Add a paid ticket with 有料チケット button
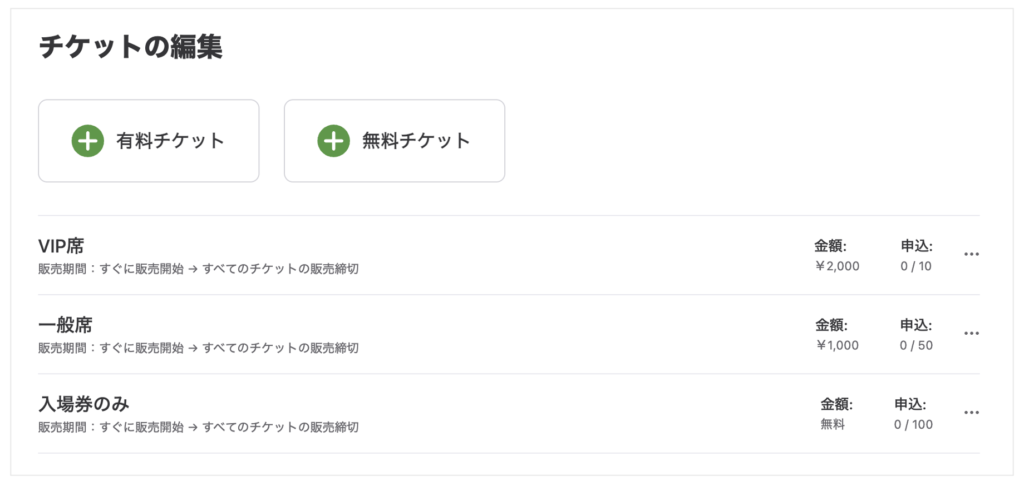1024x486 pixels. [x=149, y=141]
